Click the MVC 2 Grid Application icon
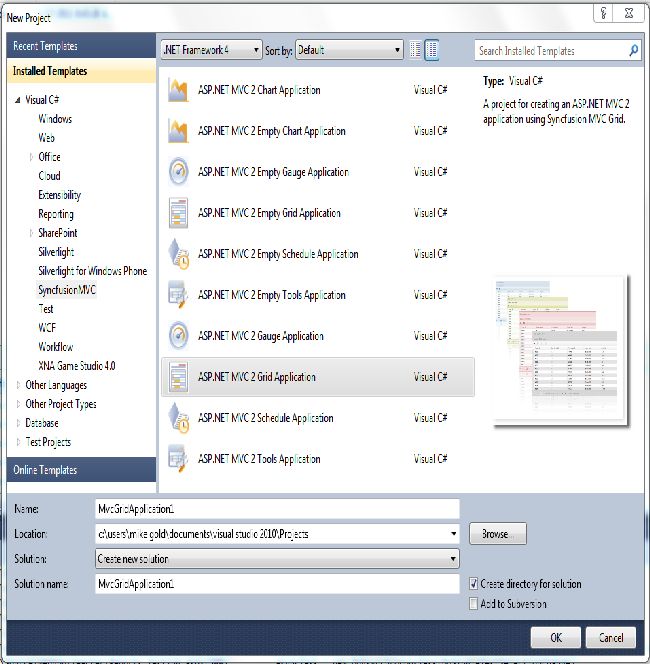This screenshot has width=650, height=664. (x=178, y=376)
